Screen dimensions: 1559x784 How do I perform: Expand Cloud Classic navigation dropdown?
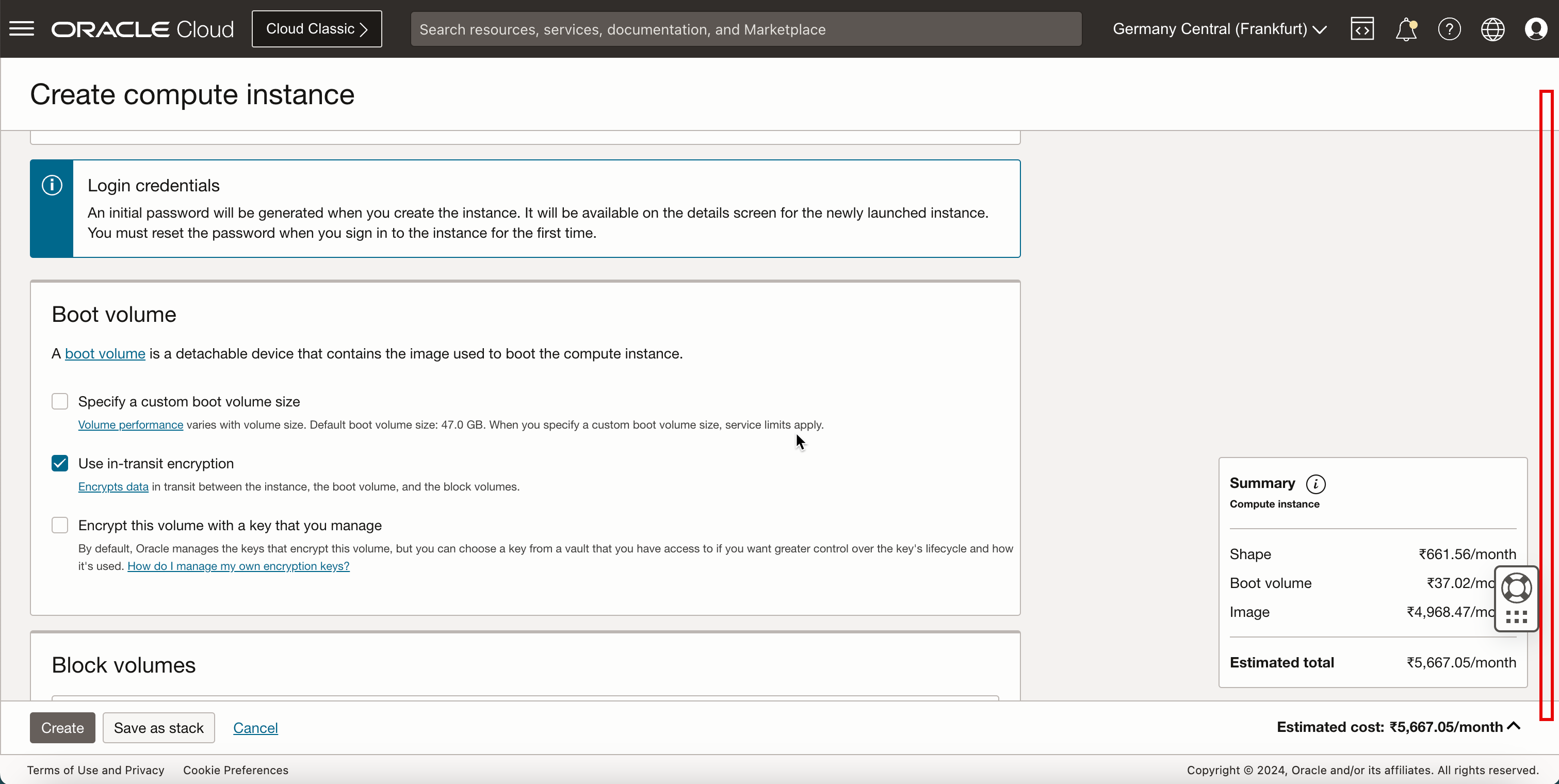(317, 29)
